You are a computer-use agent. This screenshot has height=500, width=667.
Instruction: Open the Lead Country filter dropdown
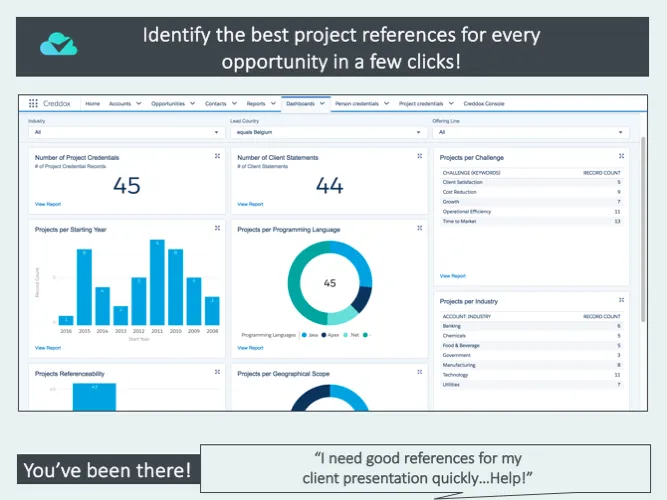coord(328,132)
